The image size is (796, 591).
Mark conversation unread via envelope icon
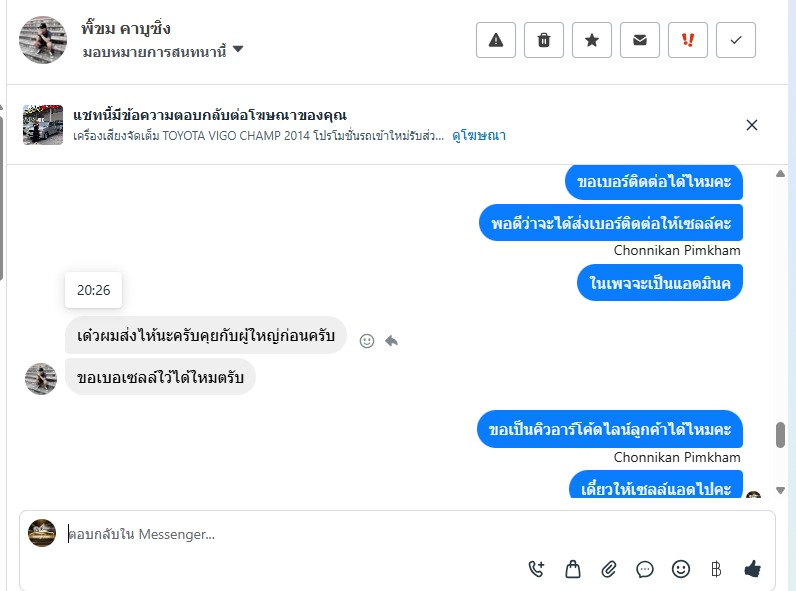click(640, 40)
